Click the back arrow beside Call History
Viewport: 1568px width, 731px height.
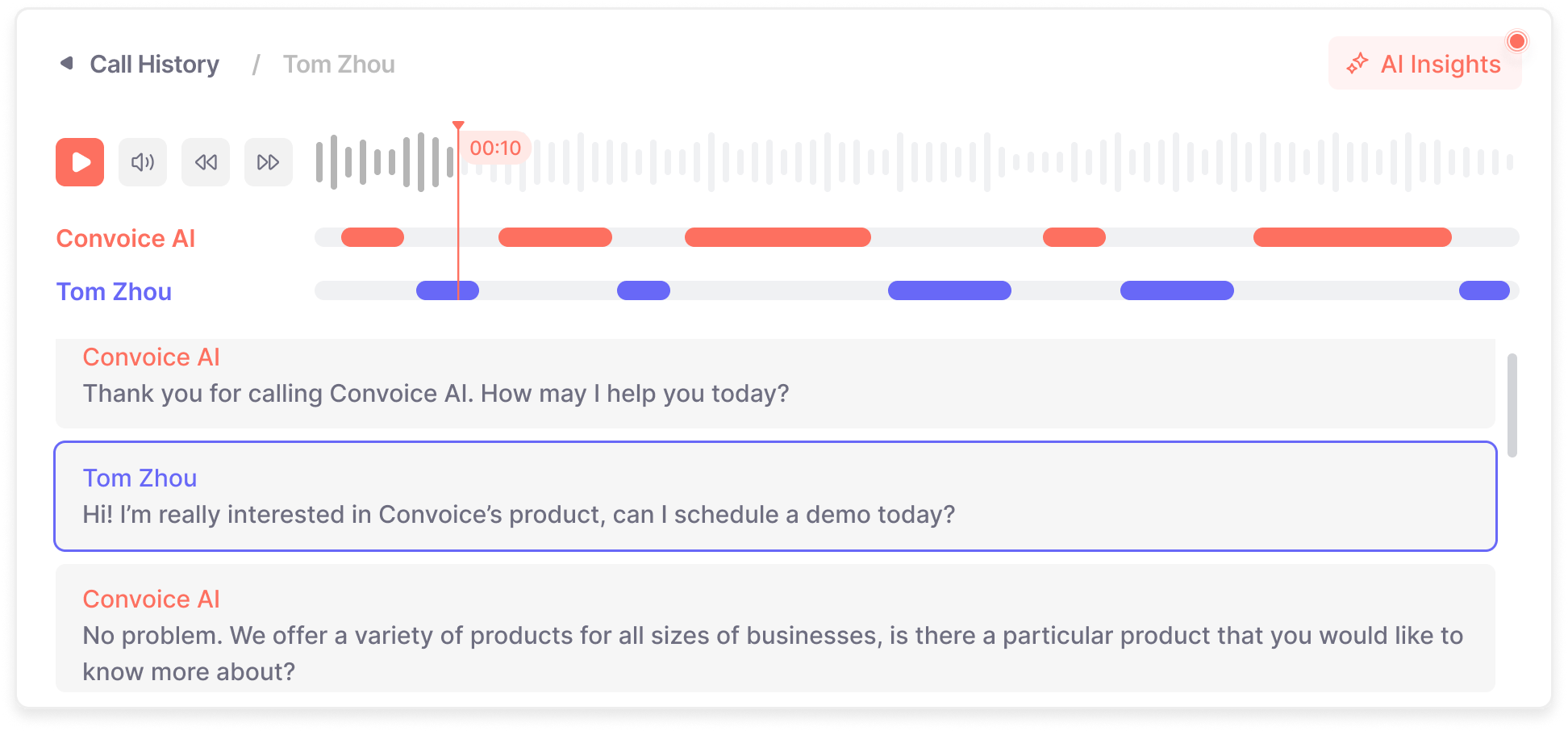[67, 63]
